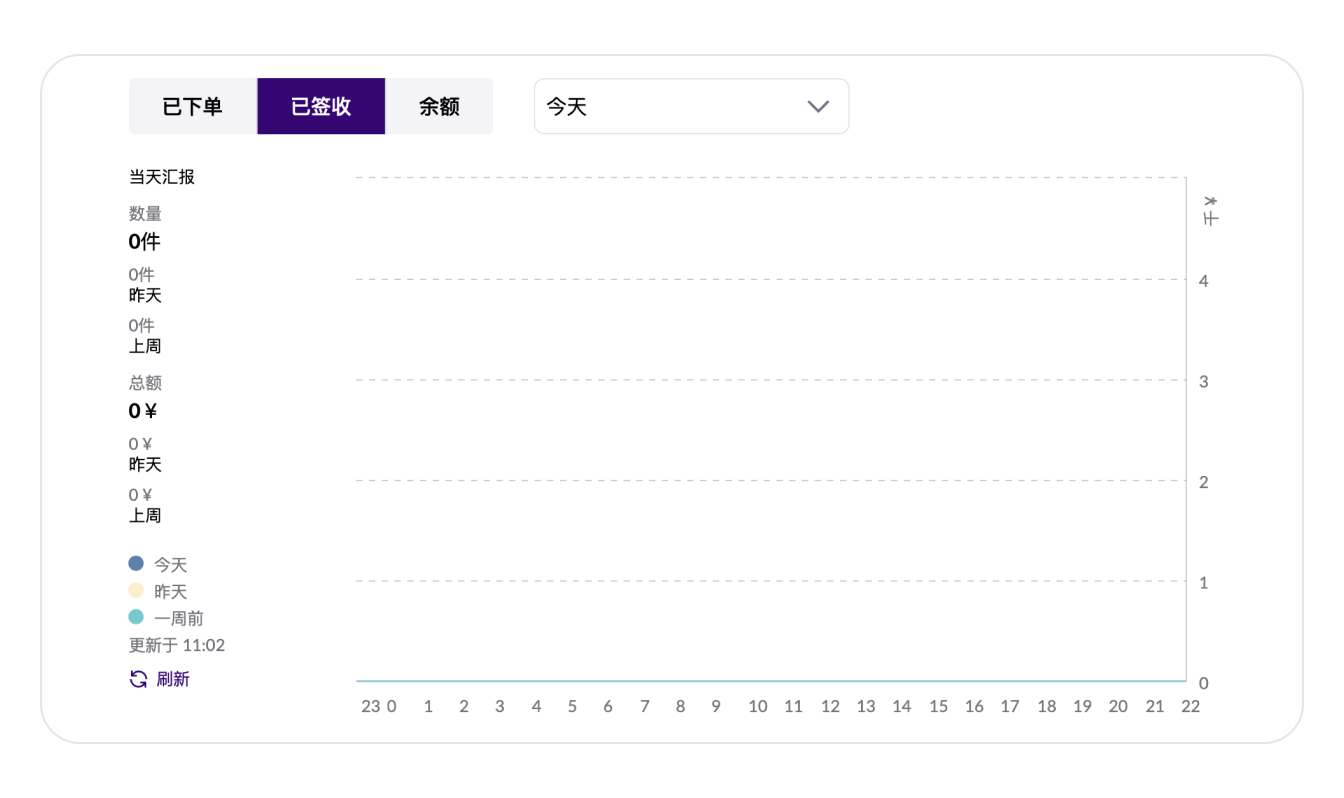Click the lower axis-adjust icon near the y-axis
The height and width of the screenshot is (798, 1344).
pyautogui.click(x=1209, y=218)
